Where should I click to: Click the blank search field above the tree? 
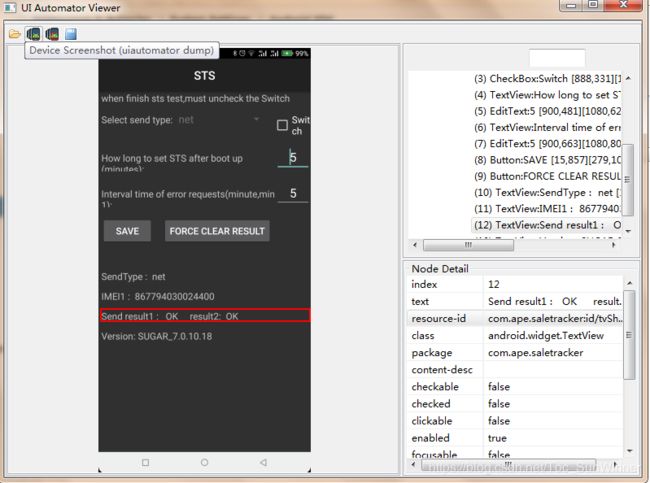coord(557,58)
